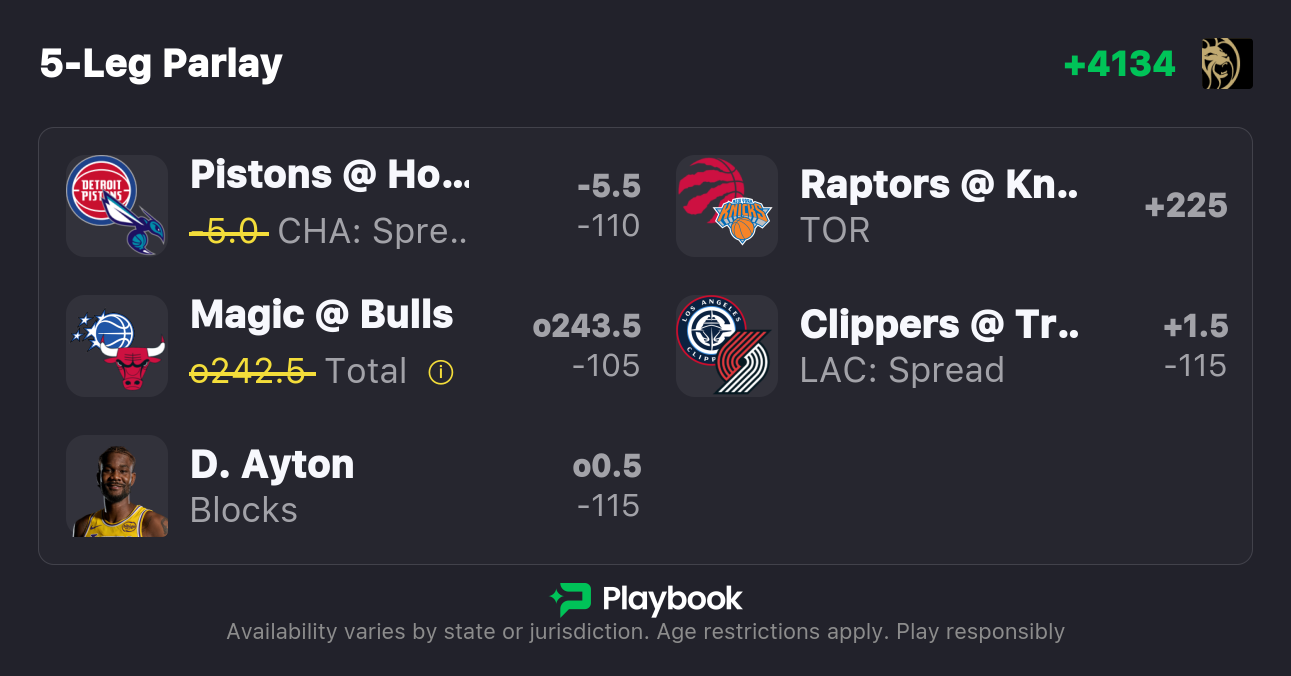Click the +1.5 Clippers spread value
This screenshot has height=676, width=1291.
(1196, 326)
